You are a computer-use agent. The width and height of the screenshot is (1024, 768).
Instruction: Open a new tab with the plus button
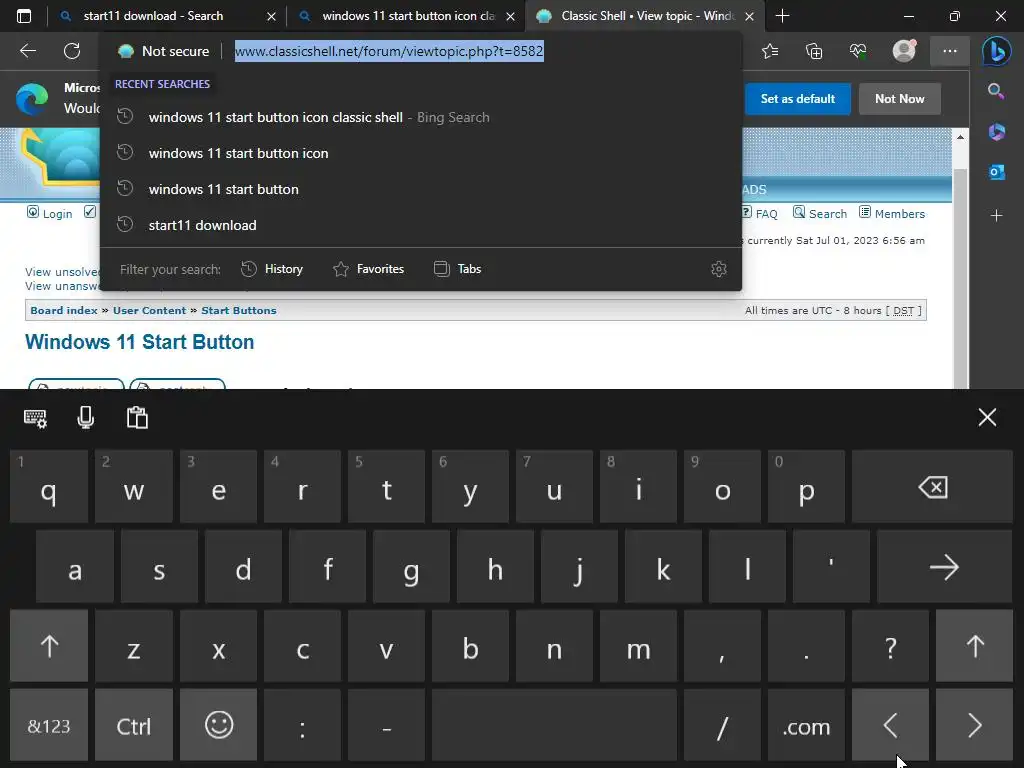tap(782, 16)
